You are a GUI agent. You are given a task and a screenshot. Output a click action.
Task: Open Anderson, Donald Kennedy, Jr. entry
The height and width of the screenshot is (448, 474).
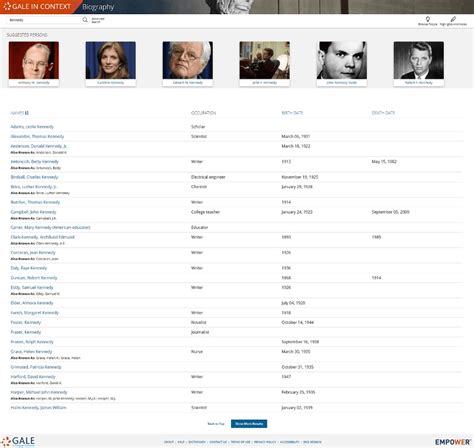click(x=39, y=146)
